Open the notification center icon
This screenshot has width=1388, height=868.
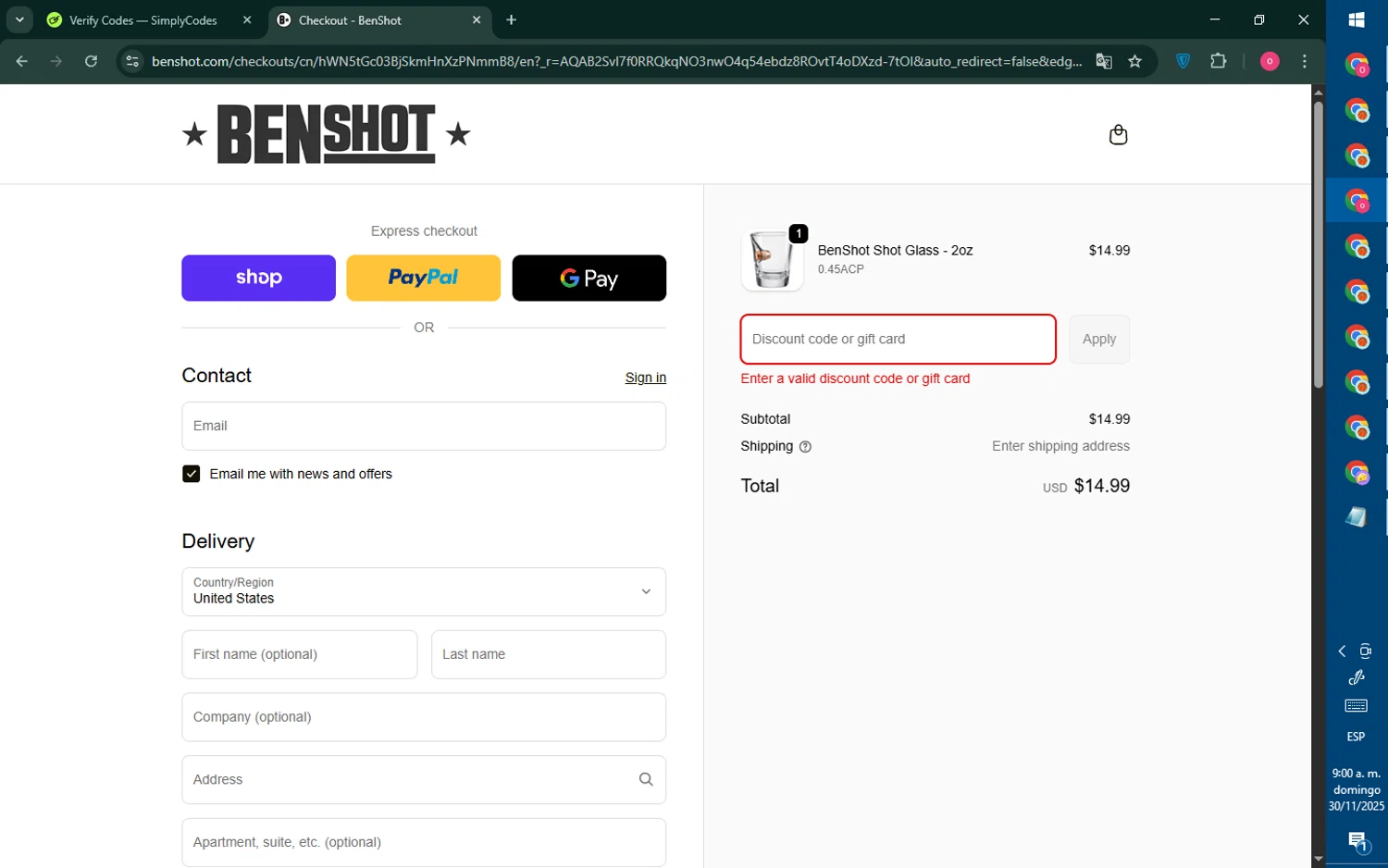[x=1357, y=841]
